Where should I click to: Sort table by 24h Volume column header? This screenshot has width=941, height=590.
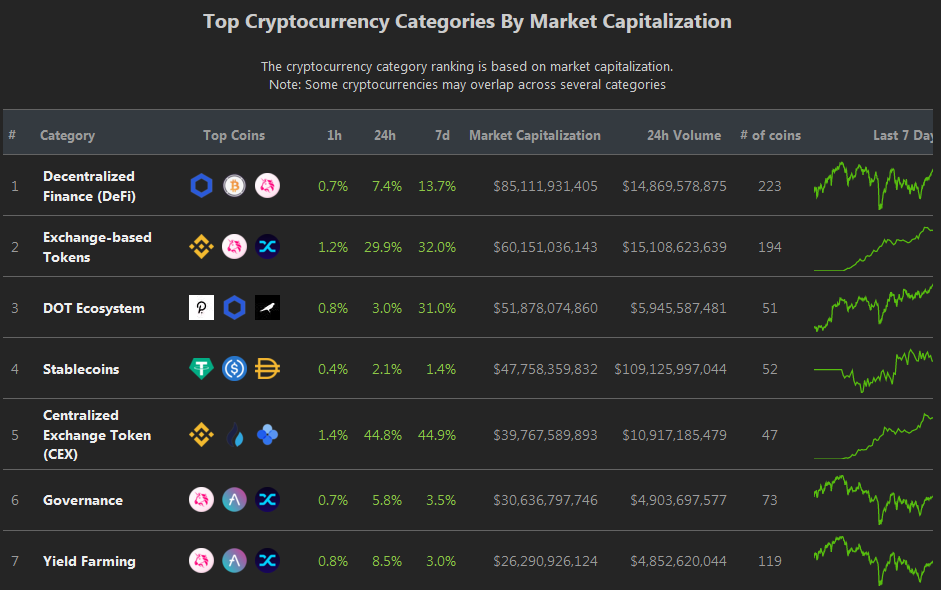(684, 135)
